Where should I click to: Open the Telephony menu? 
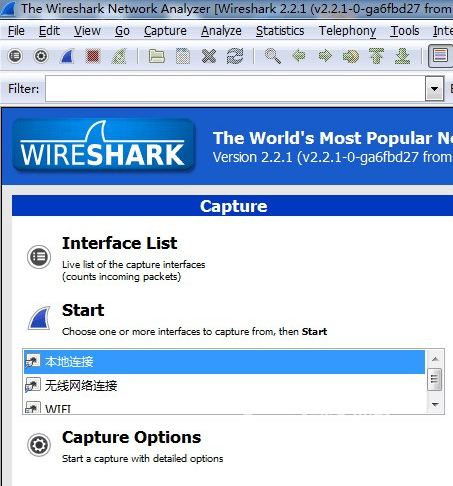point(347,31)
